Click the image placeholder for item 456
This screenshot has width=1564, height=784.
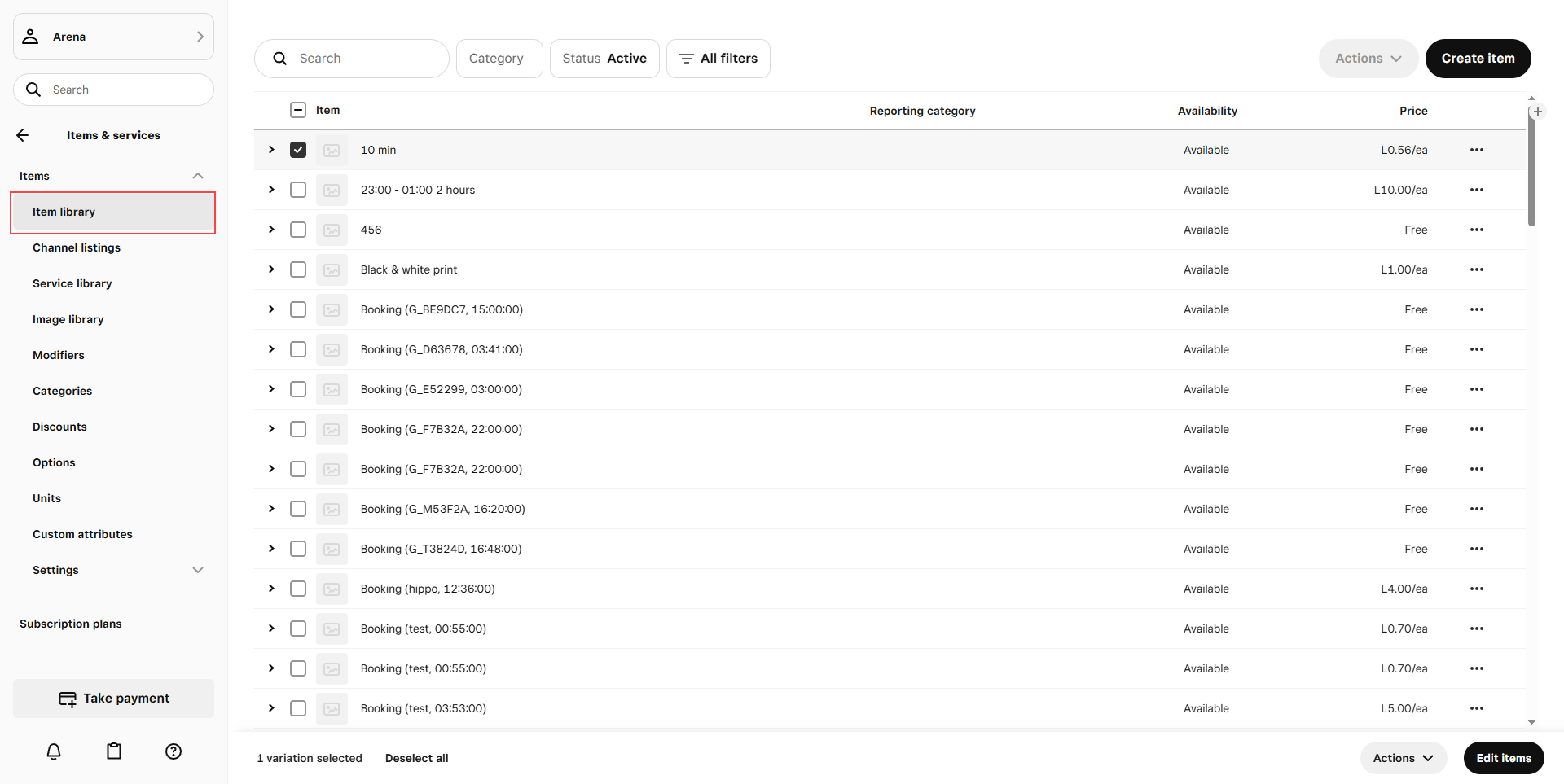click(332, 230)
